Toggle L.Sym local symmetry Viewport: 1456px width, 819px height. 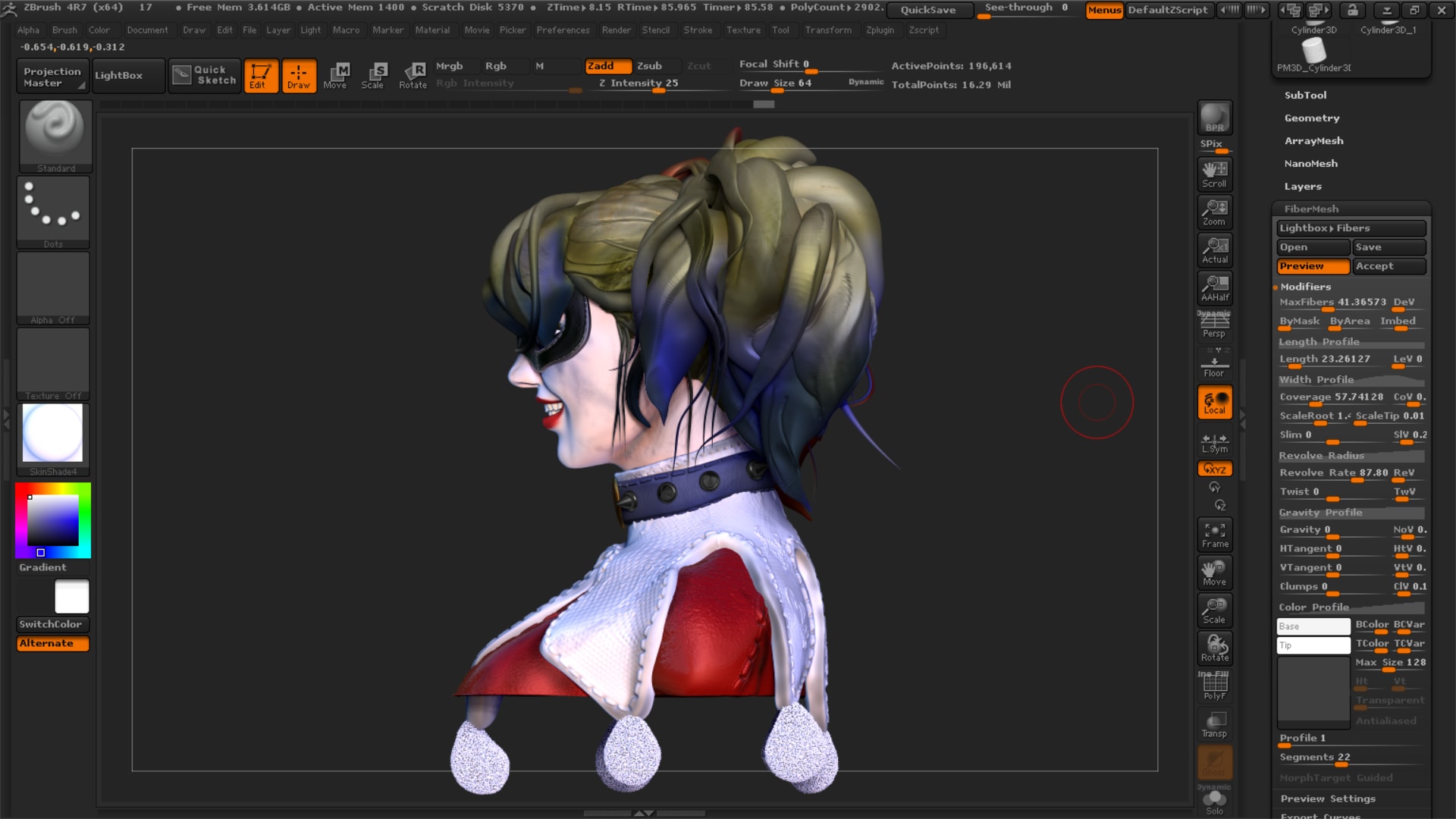(1214, 443)
